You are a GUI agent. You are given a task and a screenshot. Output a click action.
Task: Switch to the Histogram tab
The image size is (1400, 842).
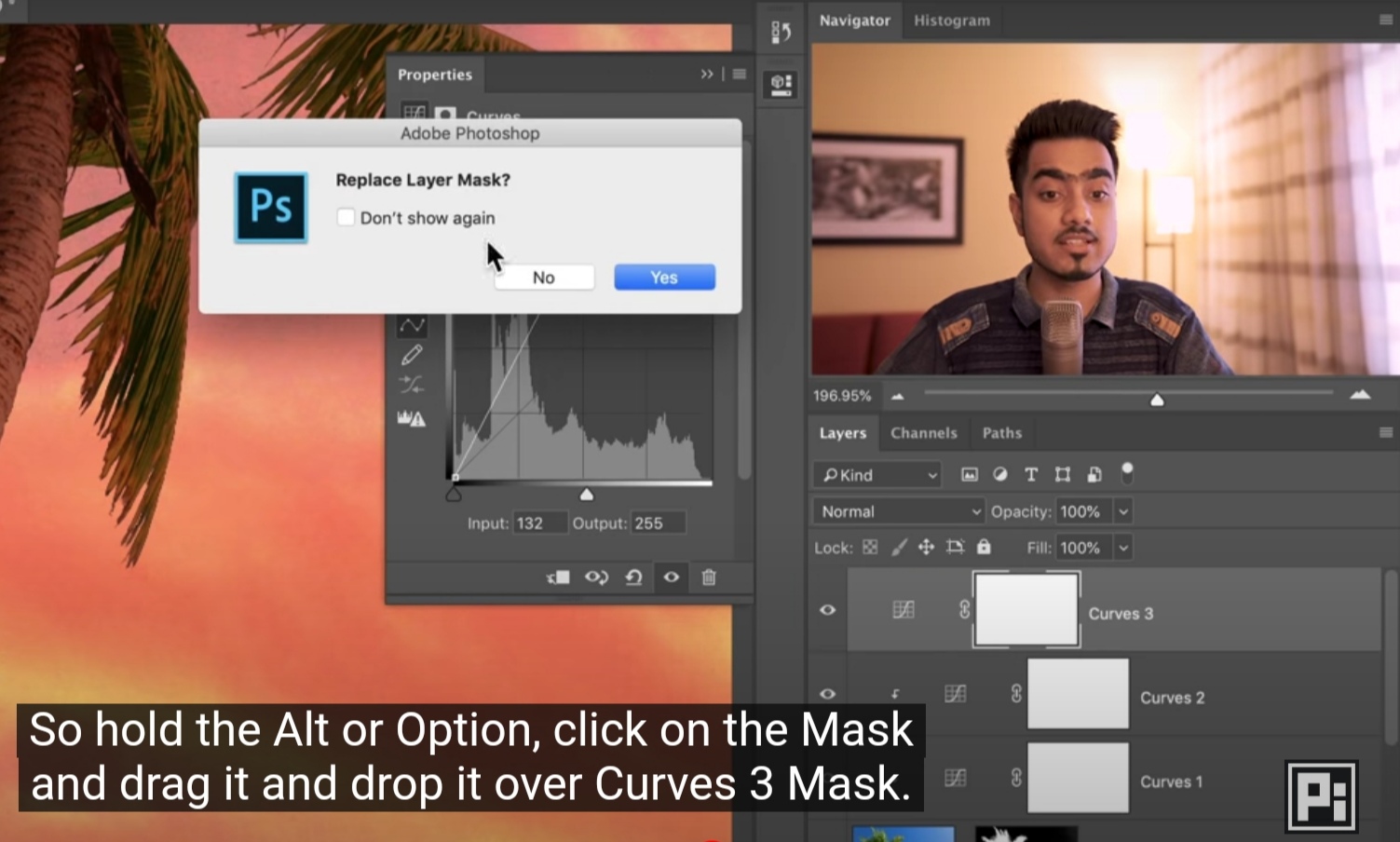click(x=951, y=20)
